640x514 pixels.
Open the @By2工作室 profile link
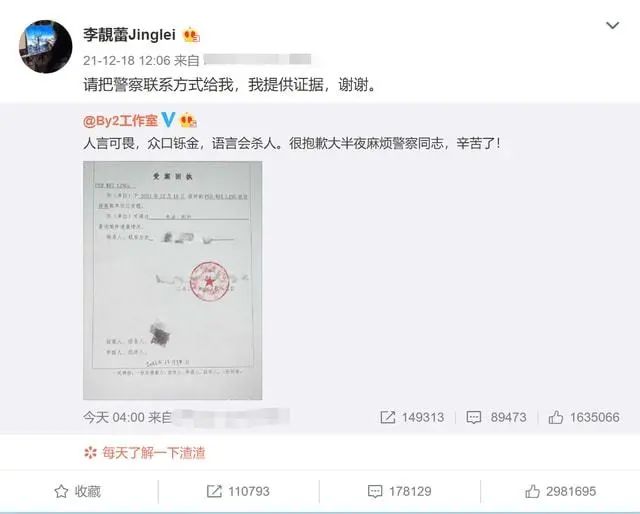coord(120,121)
